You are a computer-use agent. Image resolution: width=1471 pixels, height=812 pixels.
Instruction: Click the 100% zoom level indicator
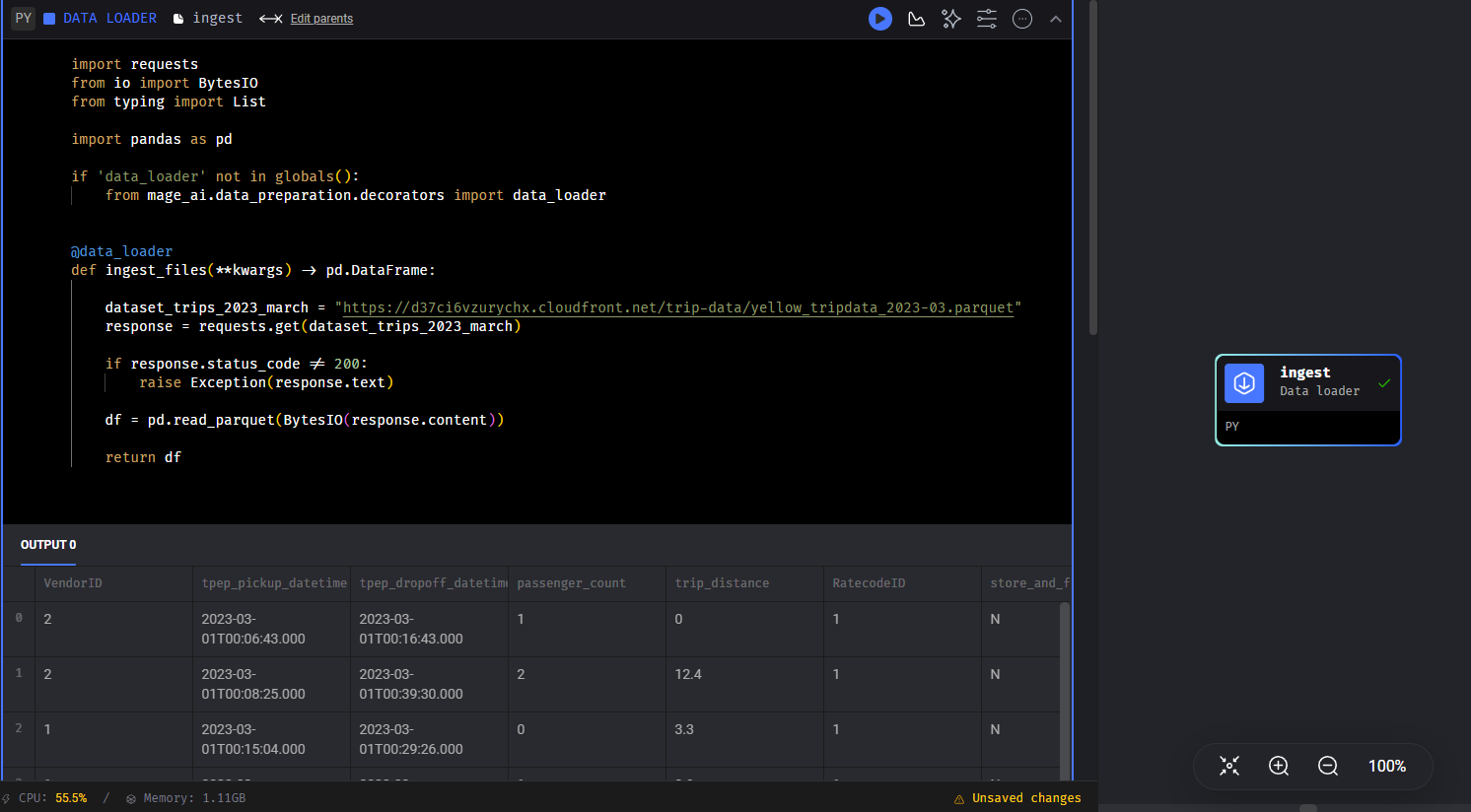(1387, 766)
